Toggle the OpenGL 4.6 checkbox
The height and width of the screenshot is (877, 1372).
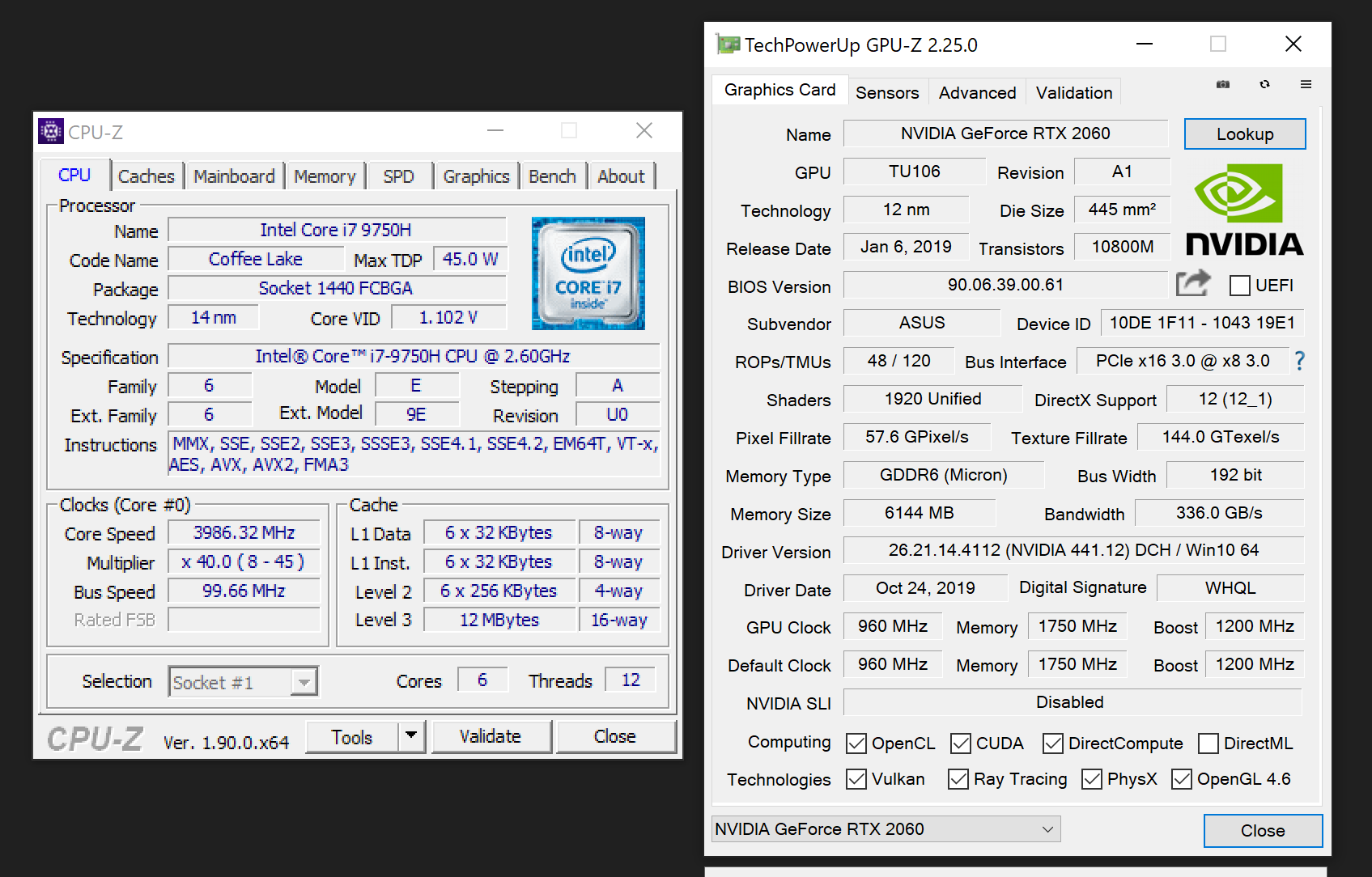(1182, 779)
